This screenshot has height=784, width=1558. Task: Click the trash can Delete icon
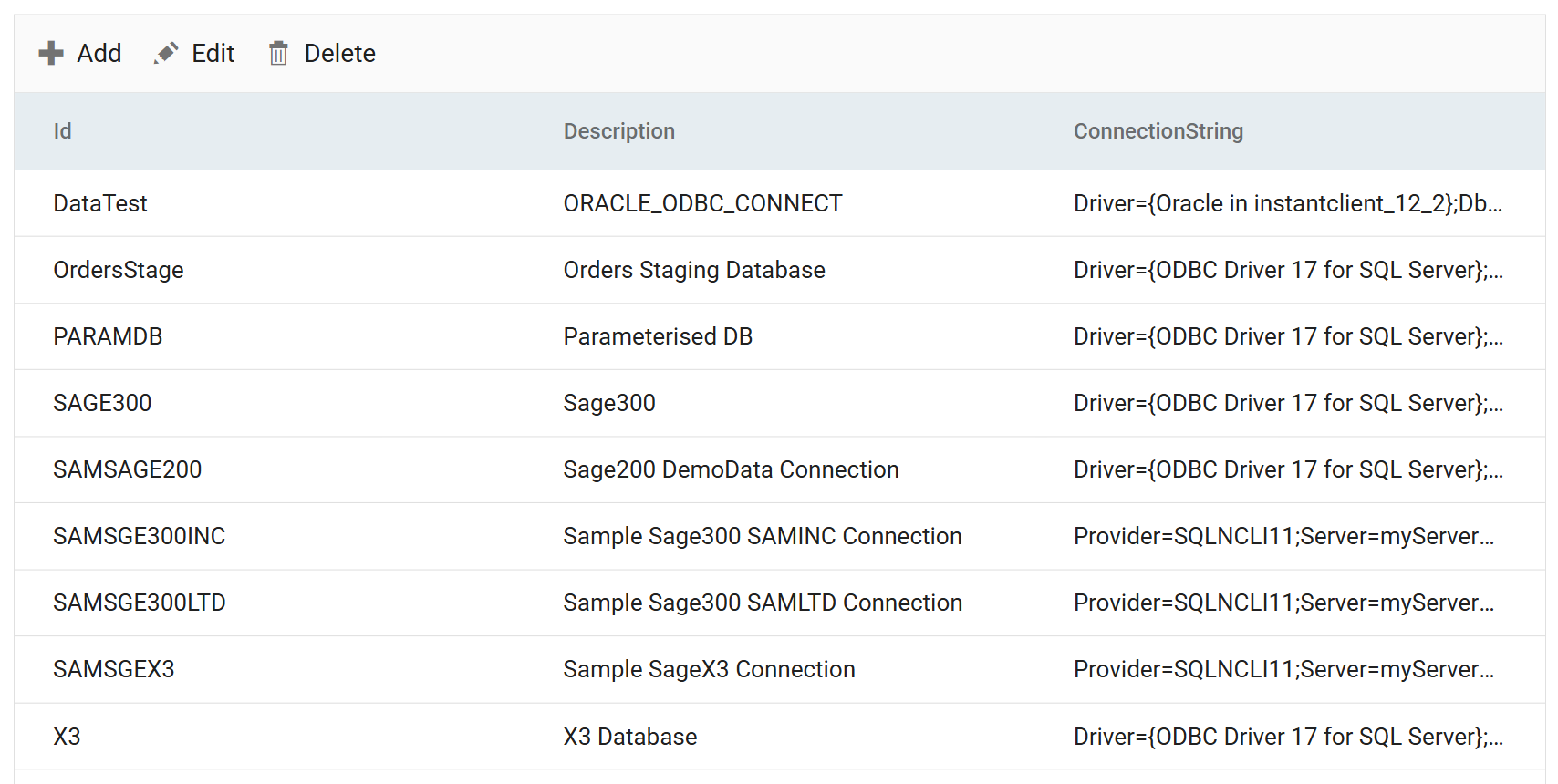pos(278,53)
